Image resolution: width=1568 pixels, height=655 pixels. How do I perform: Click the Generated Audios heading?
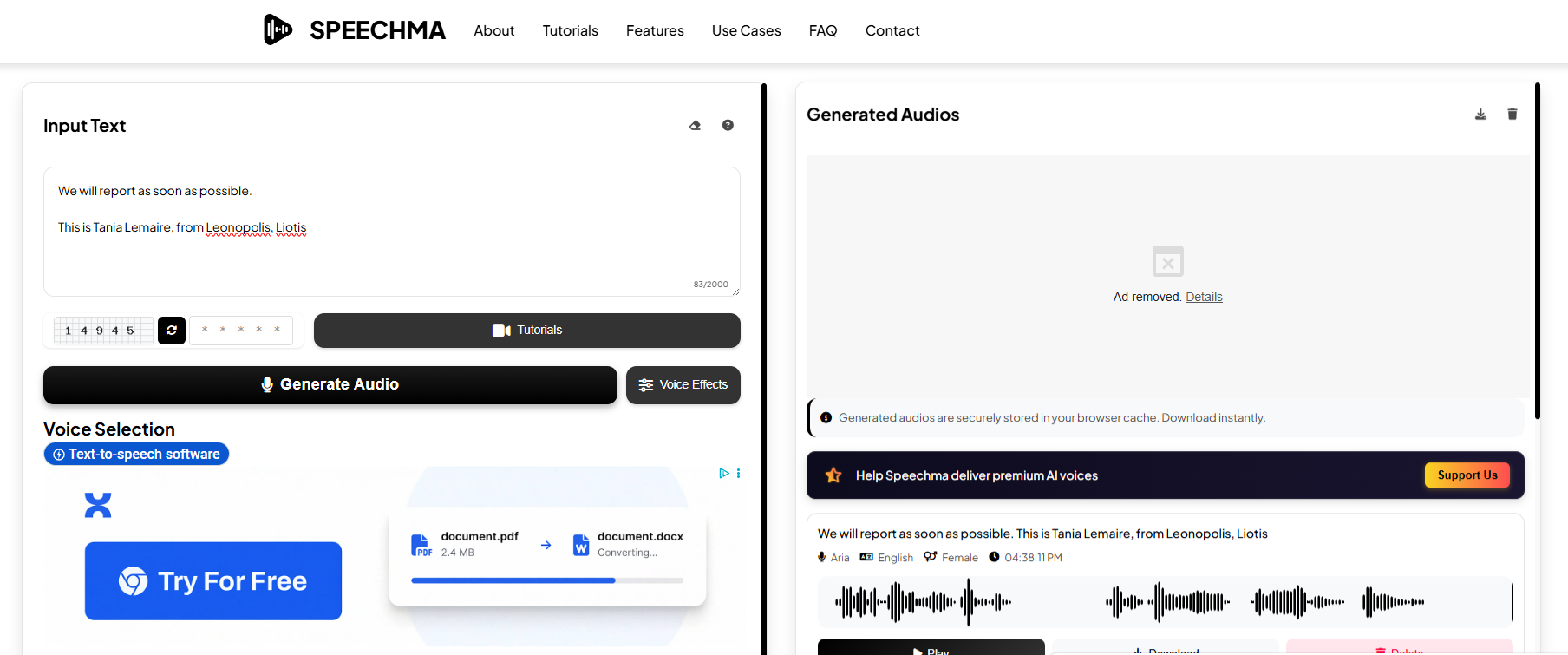[883, 115]
